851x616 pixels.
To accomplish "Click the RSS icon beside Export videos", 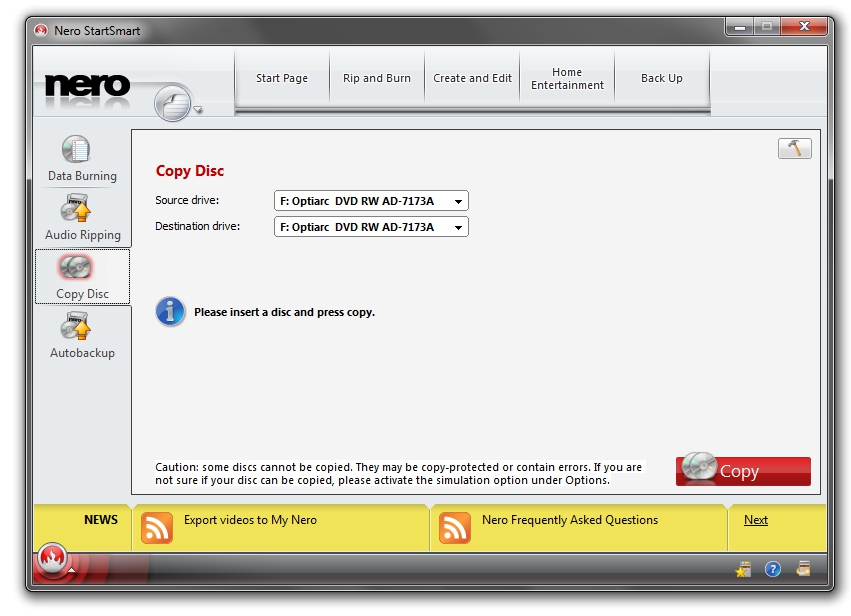I will click(x=157, y=528).
